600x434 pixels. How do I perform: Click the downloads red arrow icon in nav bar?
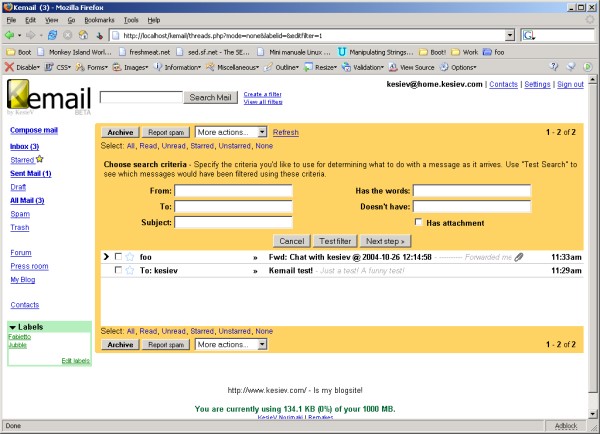click(99, 36)
